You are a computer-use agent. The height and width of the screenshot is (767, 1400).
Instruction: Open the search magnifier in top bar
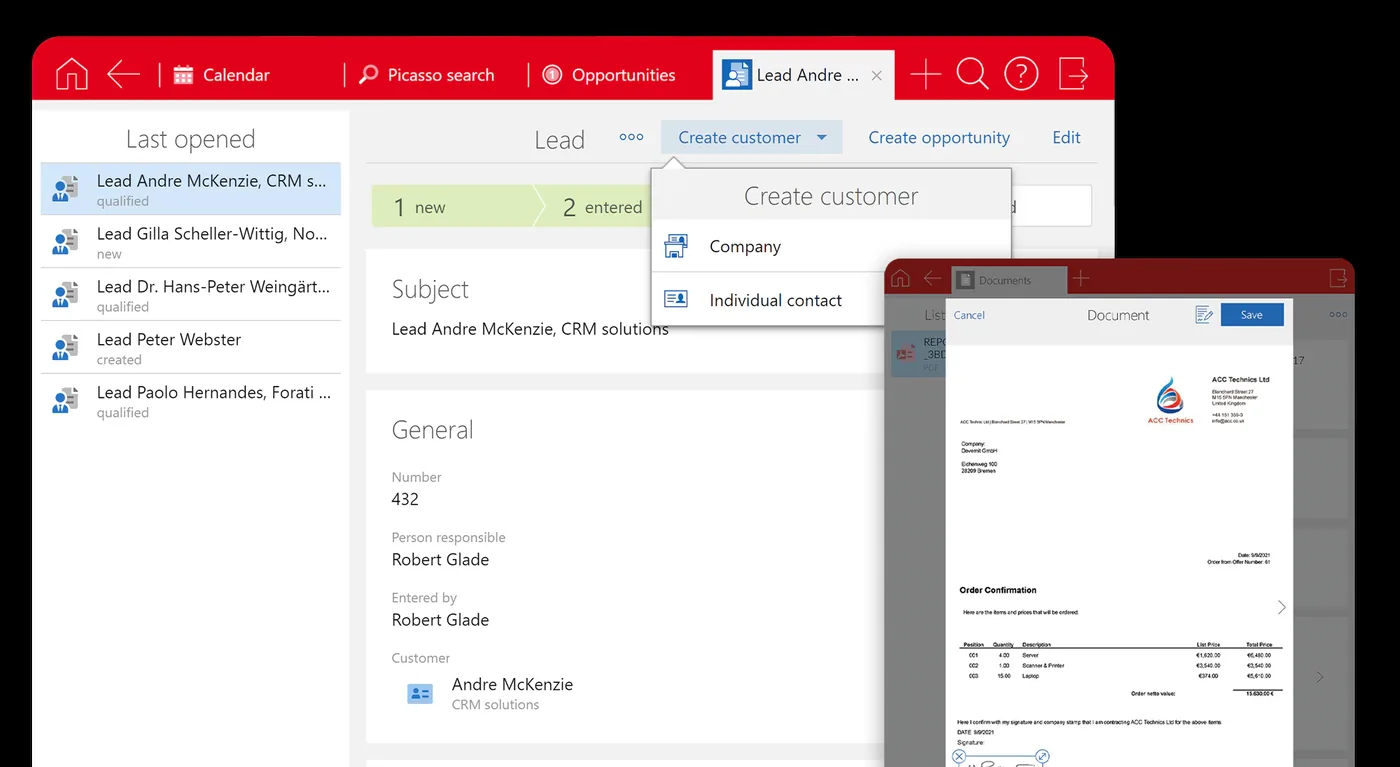point(972,75)
